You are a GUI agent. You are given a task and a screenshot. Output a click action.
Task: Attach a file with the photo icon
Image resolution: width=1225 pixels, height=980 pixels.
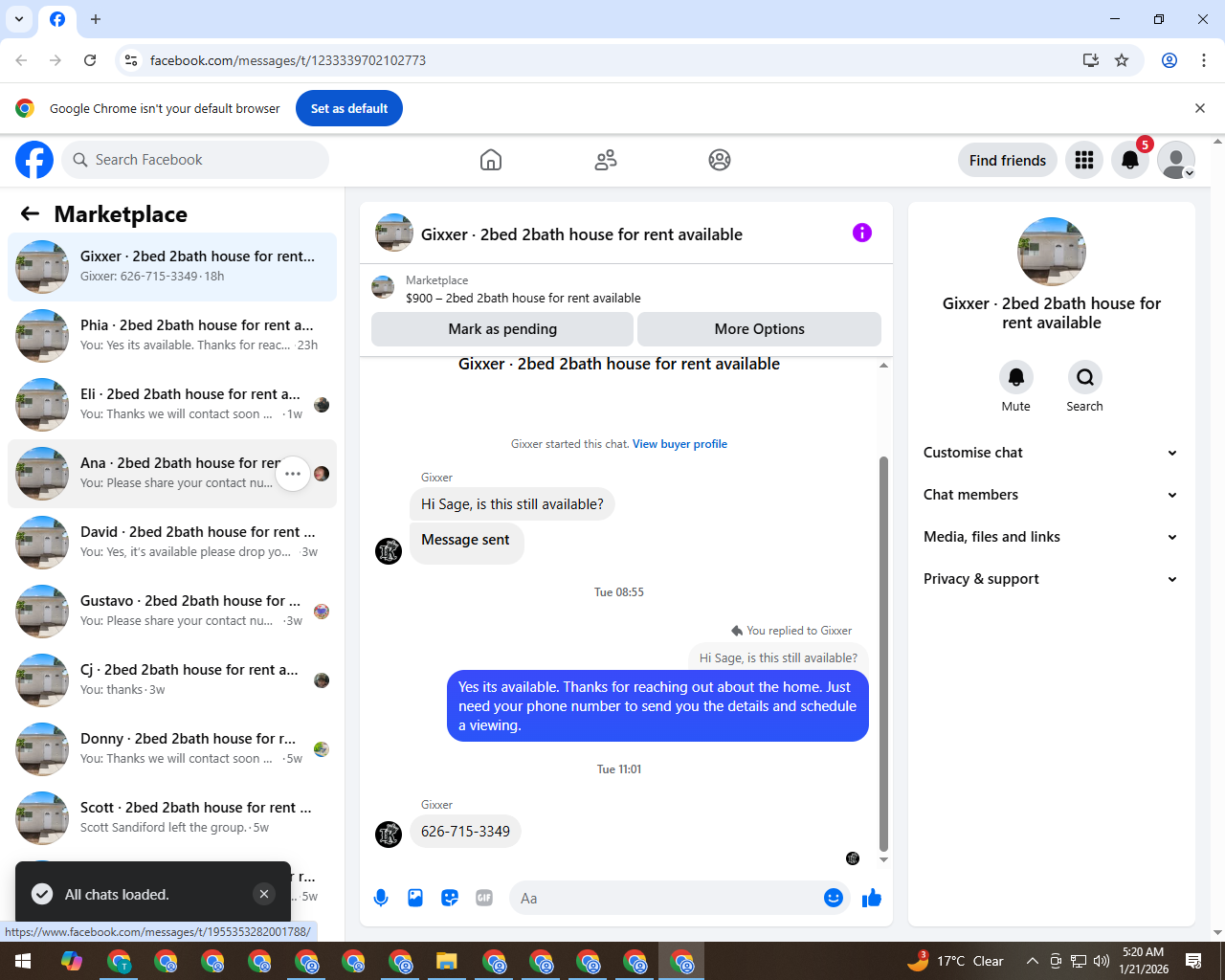[x=415, y=898]
